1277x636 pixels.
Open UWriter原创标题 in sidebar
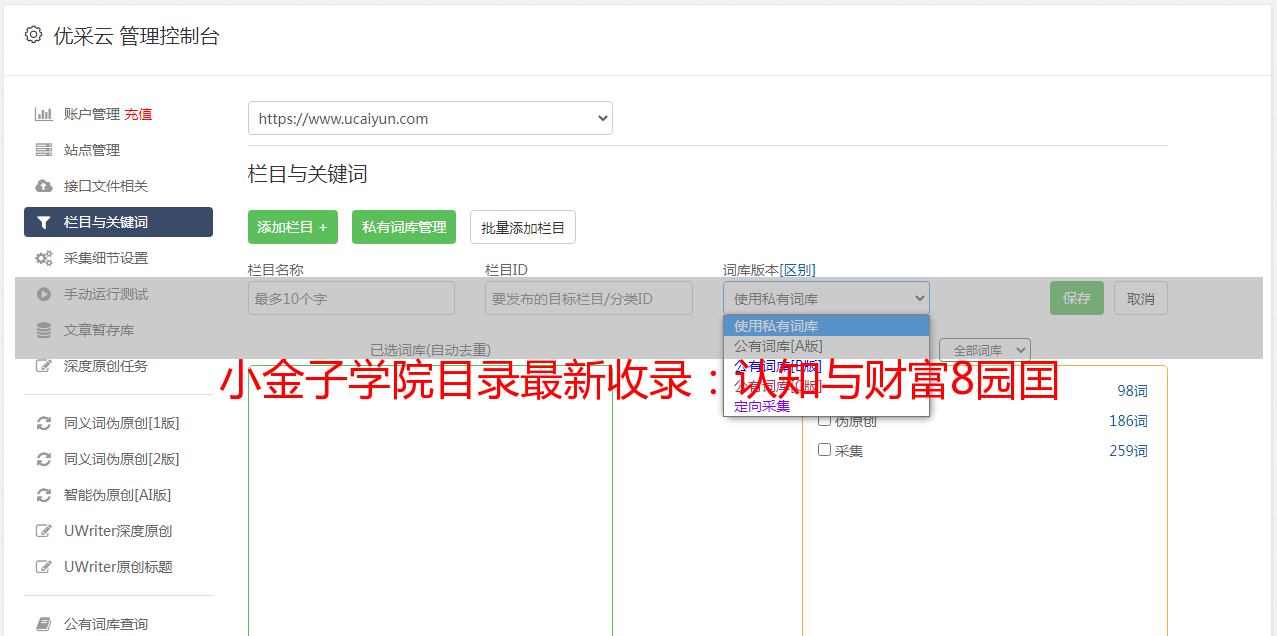click(118, 567)
